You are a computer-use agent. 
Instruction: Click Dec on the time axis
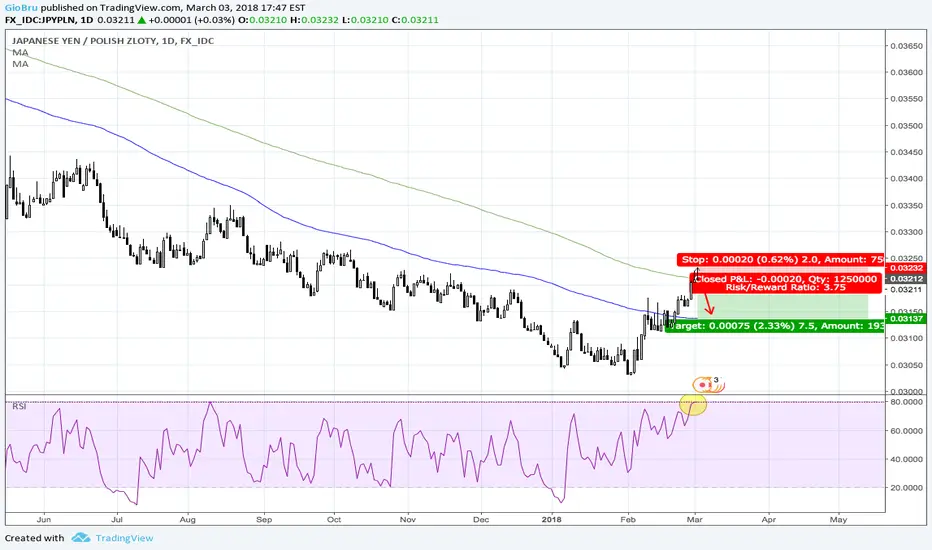coord(481,519)
